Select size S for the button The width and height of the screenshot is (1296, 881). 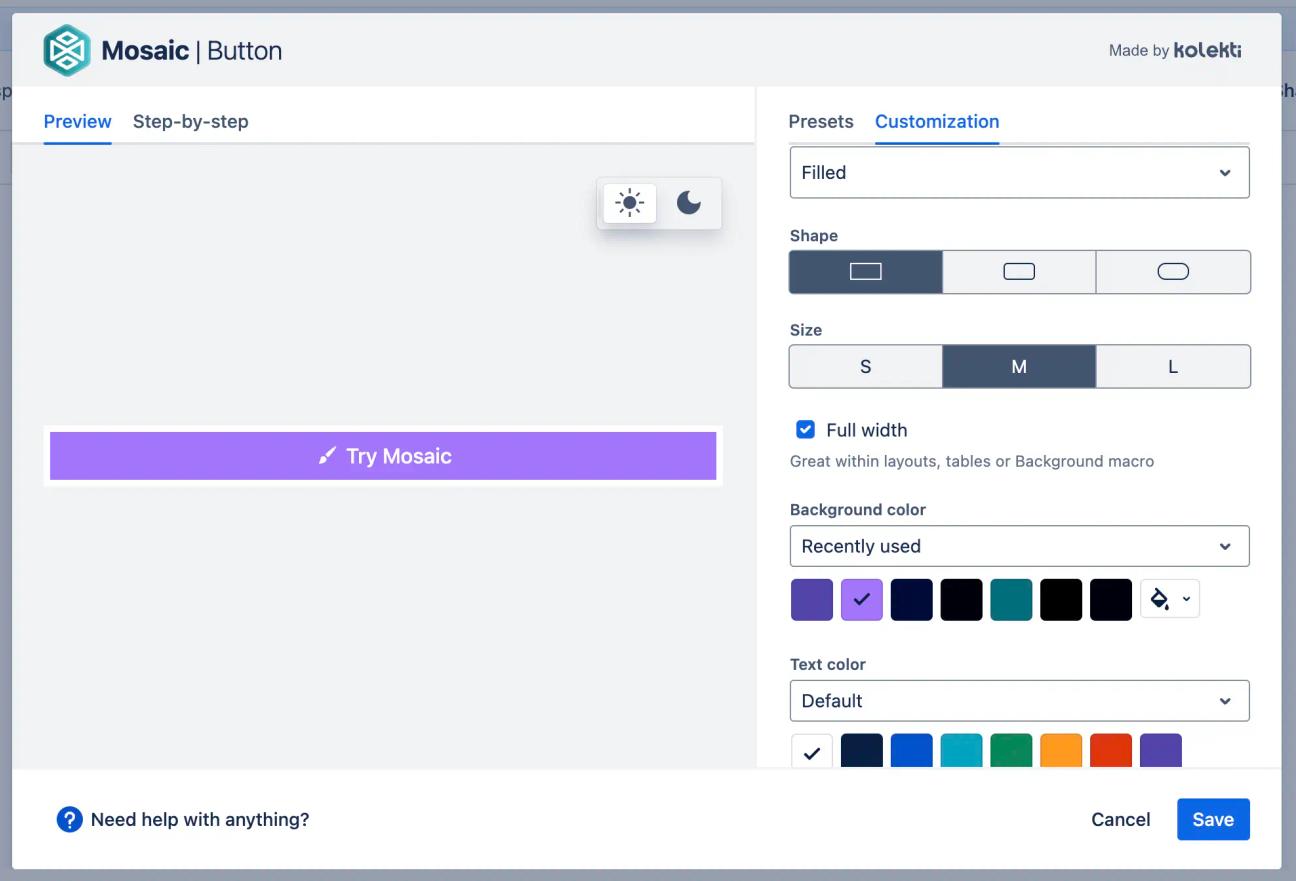tap(865, 366)
